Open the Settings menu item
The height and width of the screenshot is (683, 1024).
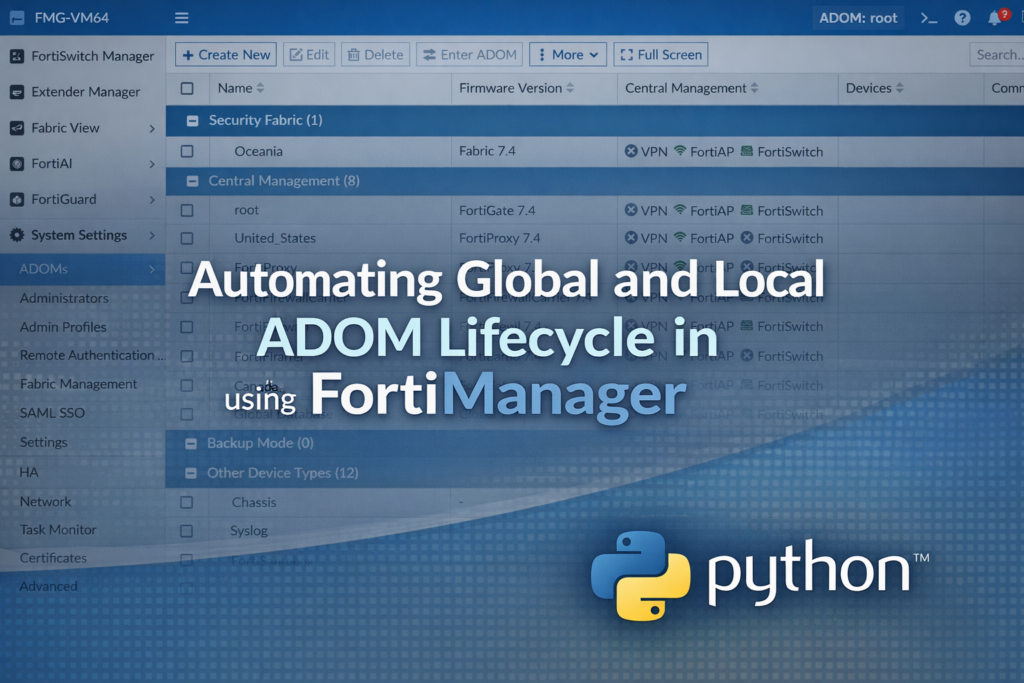44,442
